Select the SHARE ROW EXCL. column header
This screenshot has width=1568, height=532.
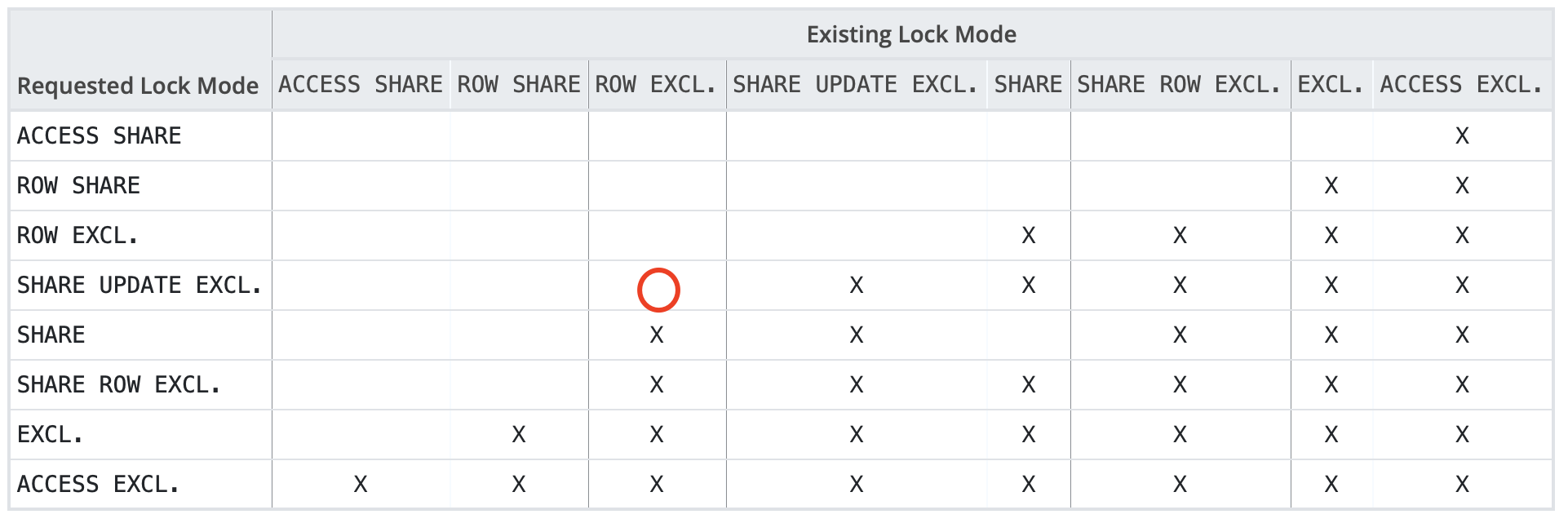[1180, 85]
